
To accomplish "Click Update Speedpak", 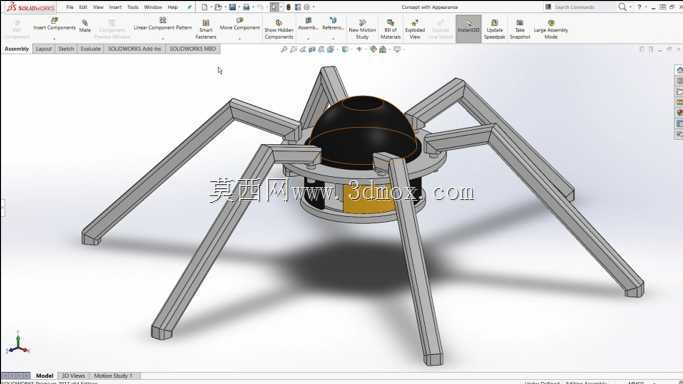I will [x=494, y=30].
